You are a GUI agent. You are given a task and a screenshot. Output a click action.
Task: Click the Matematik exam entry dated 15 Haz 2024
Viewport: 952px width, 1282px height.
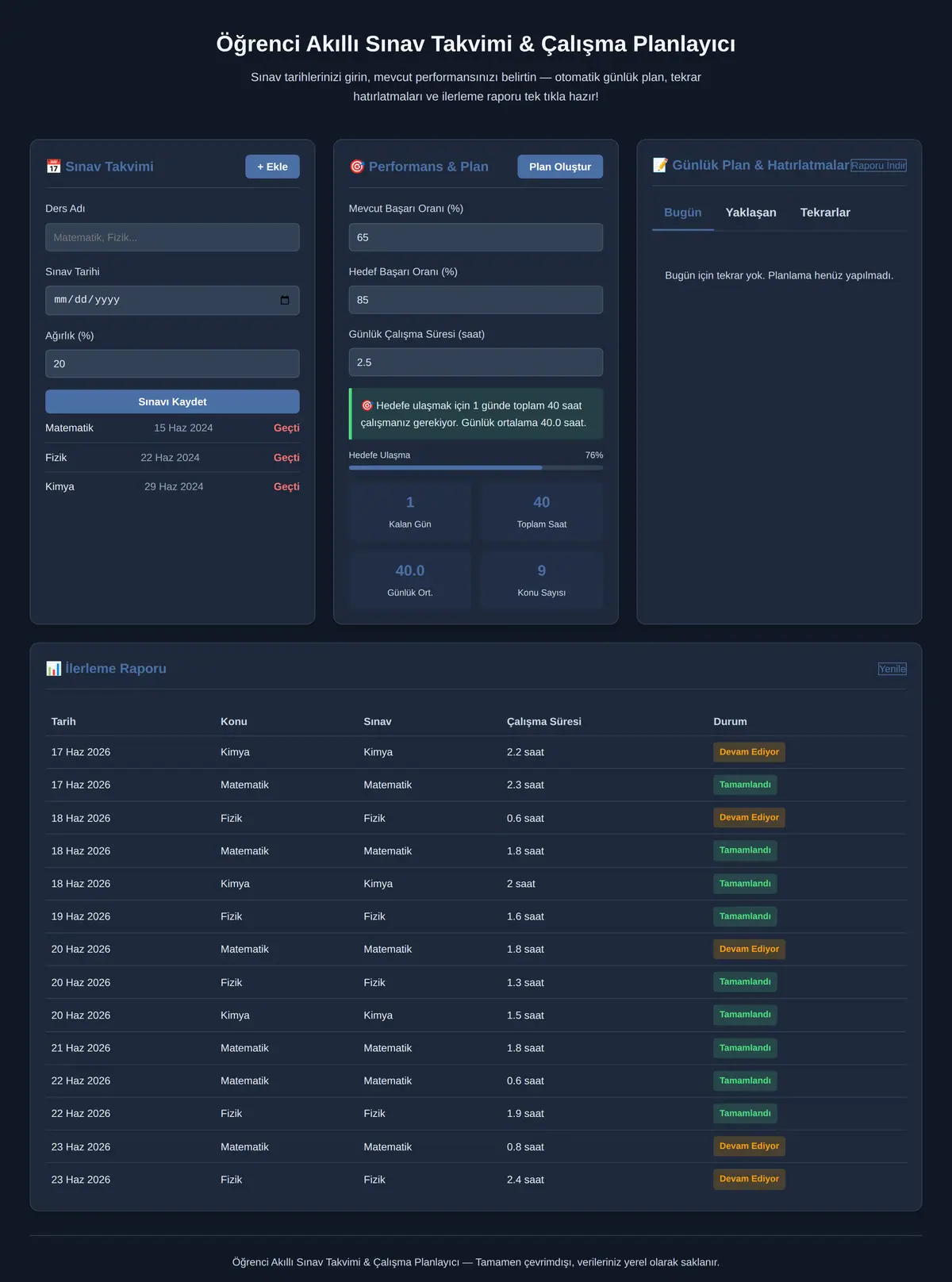click(172, 428)
